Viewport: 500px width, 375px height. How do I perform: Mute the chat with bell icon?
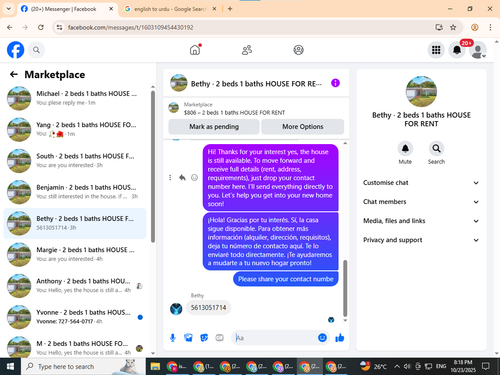tap(405, 149)
